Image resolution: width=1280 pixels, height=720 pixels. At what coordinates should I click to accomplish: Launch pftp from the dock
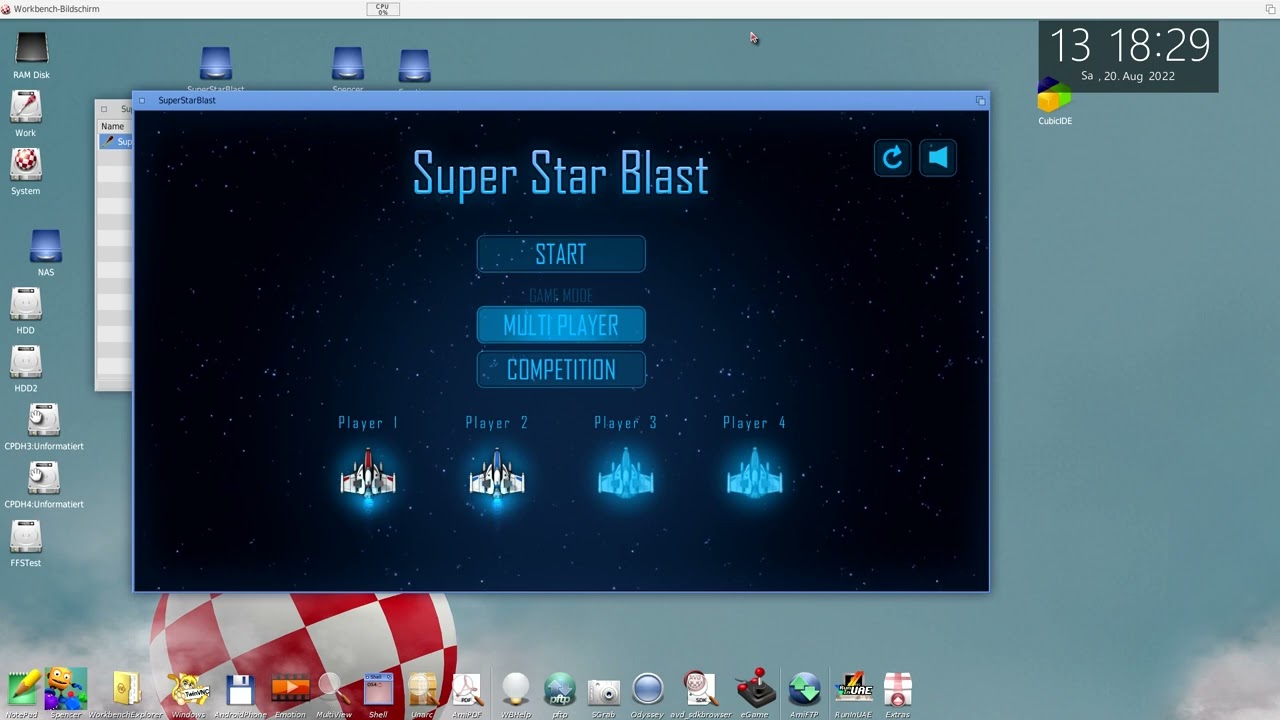point(560,692)
